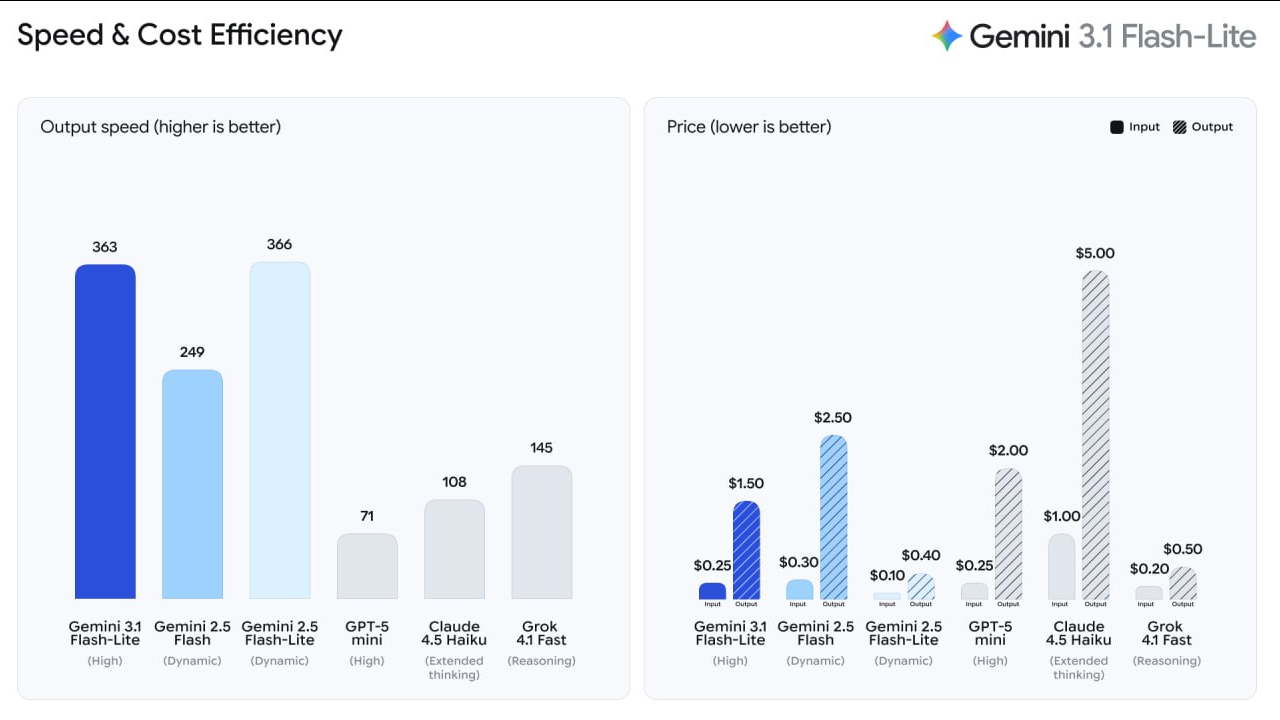The image size is (1280, 720).
Task: Click the striped Output legend icon
Action: tap(1180, 127)
